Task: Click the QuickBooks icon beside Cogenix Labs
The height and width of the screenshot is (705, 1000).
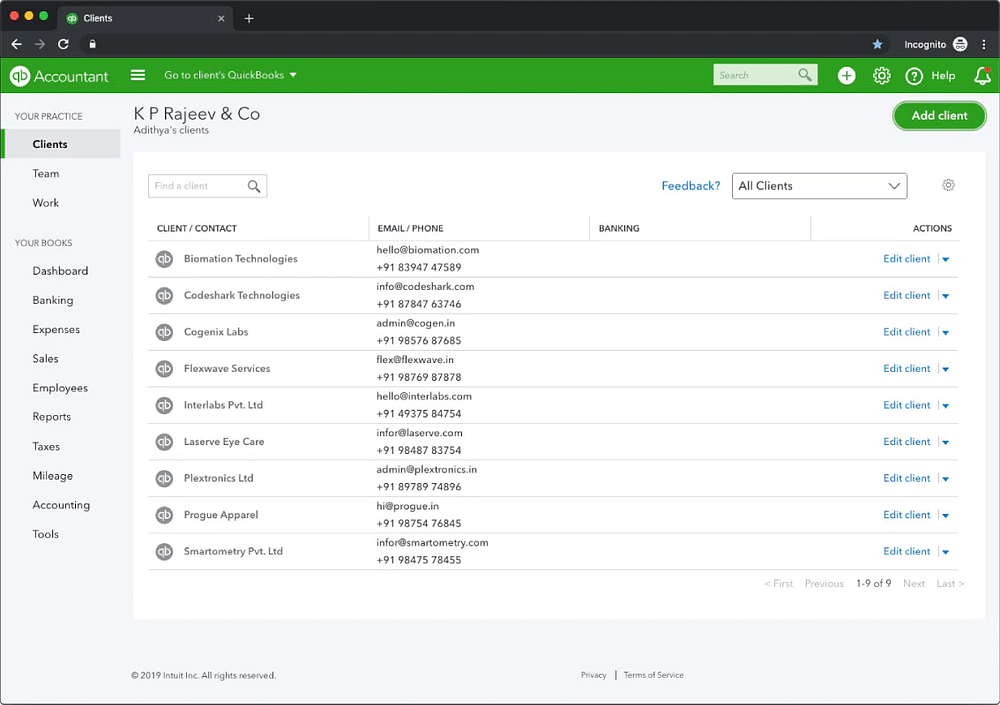Action: pos(165,332)
